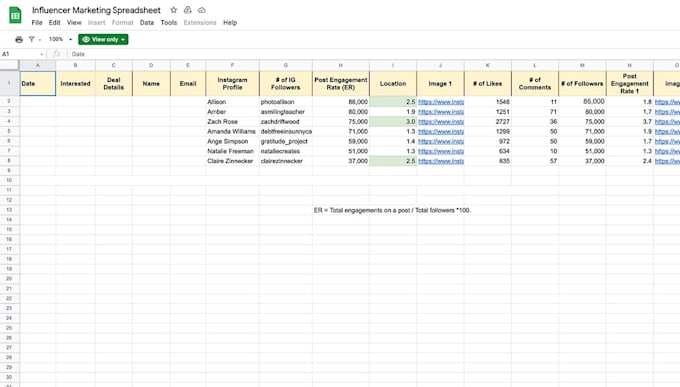The width and height of the screenshot is (680, 387).
Task: Click the select-all corner box
Action: [9, 65]
